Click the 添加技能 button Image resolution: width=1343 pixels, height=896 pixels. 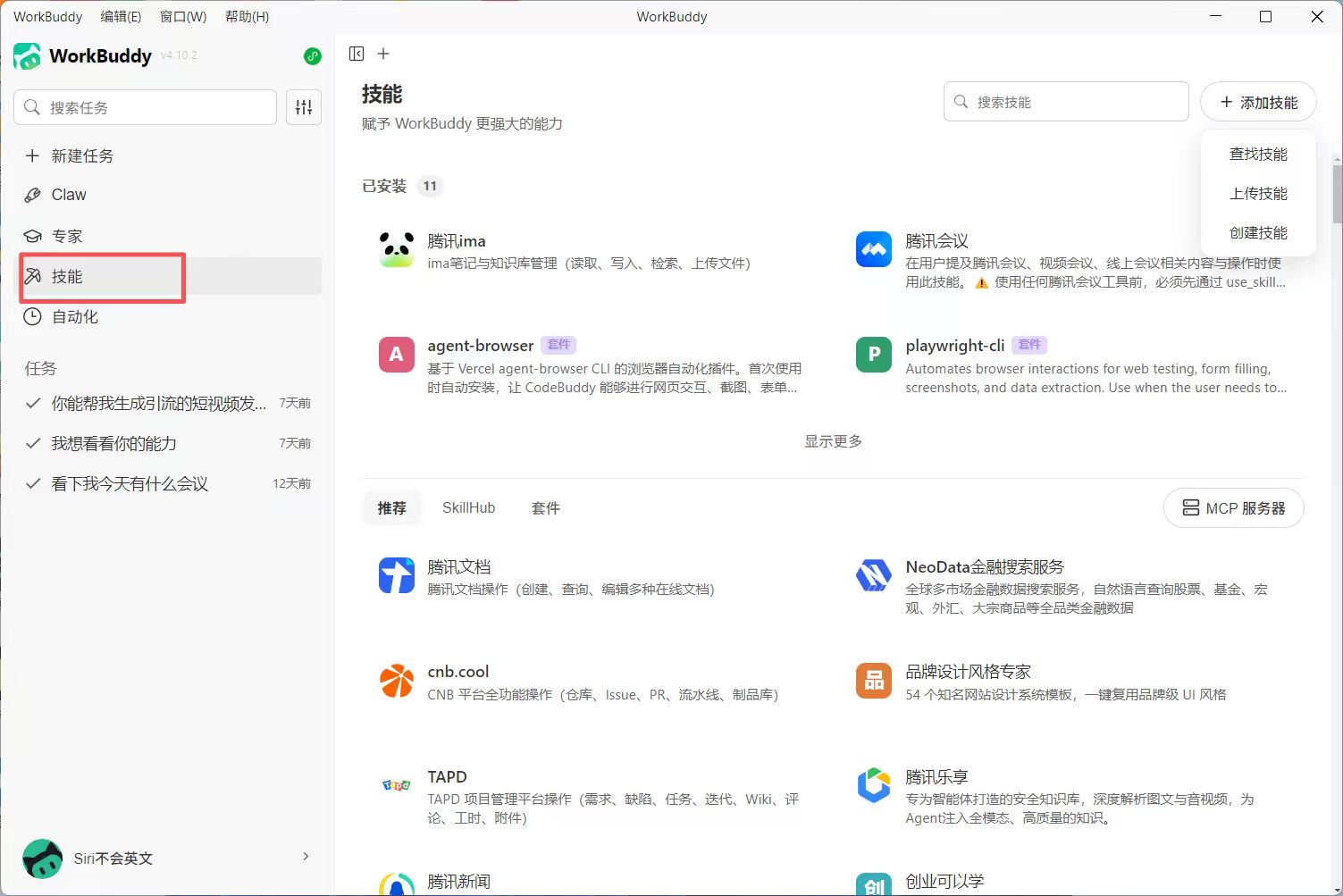coord(1259,102)
